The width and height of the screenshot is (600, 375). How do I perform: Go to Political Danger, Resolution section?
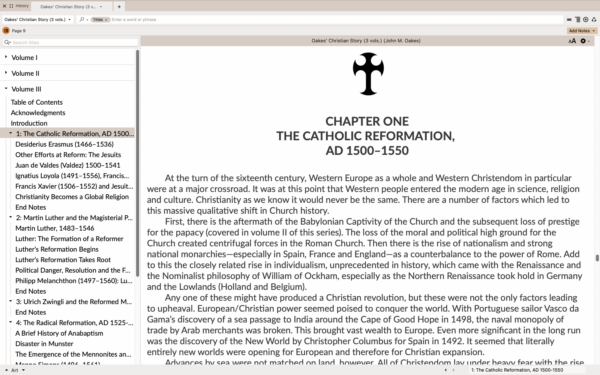73,271
